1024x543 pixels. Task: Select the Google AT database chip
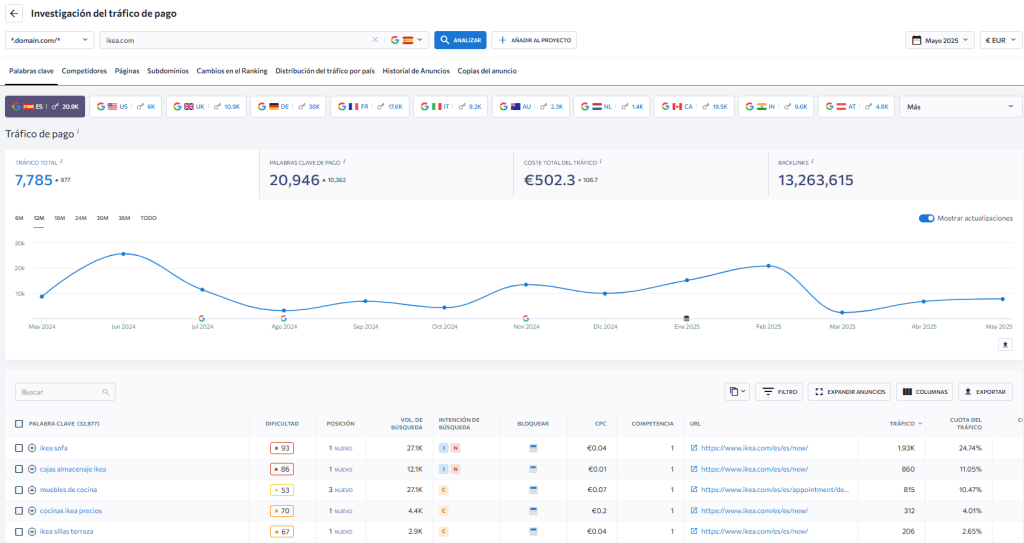pyautogui.click(x=856, y=107)
